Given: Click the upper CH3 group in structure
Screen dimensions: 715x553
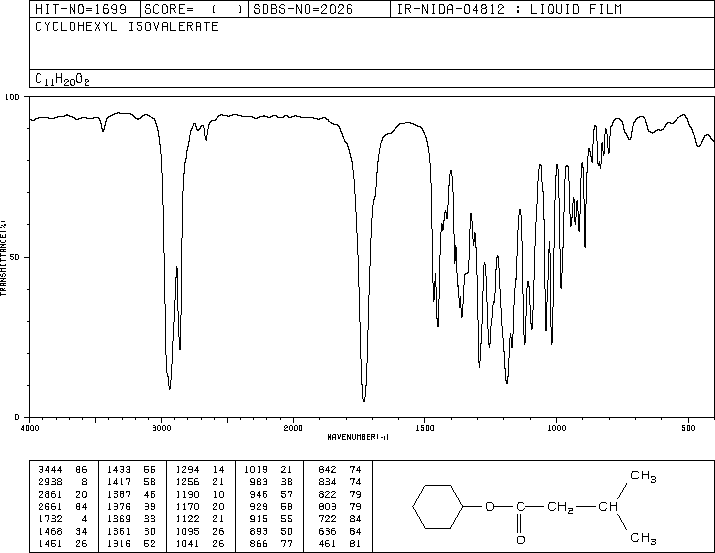Looking at the screenshot, I should [643, 476].
